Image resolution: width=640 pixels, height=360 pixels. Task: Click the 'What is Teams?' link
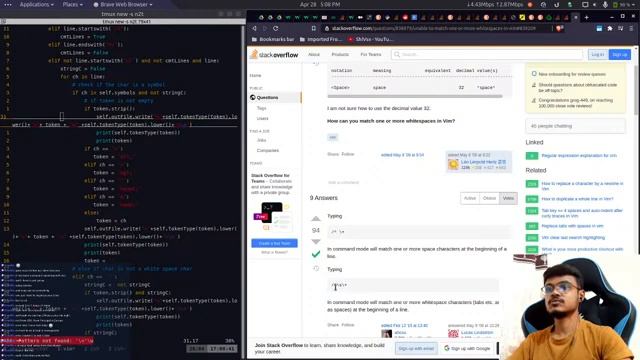274,252
